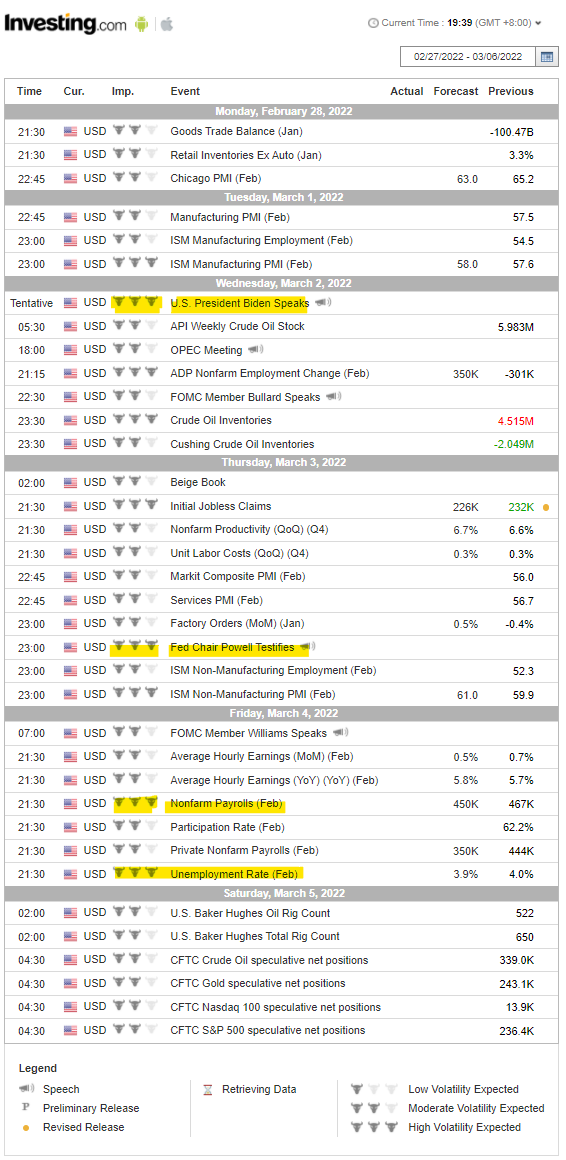Screen dimensions: 566x1160
Task: Click the date range field 02/27/2022 - 03/06/2022
Action: (x=468, y=57)
